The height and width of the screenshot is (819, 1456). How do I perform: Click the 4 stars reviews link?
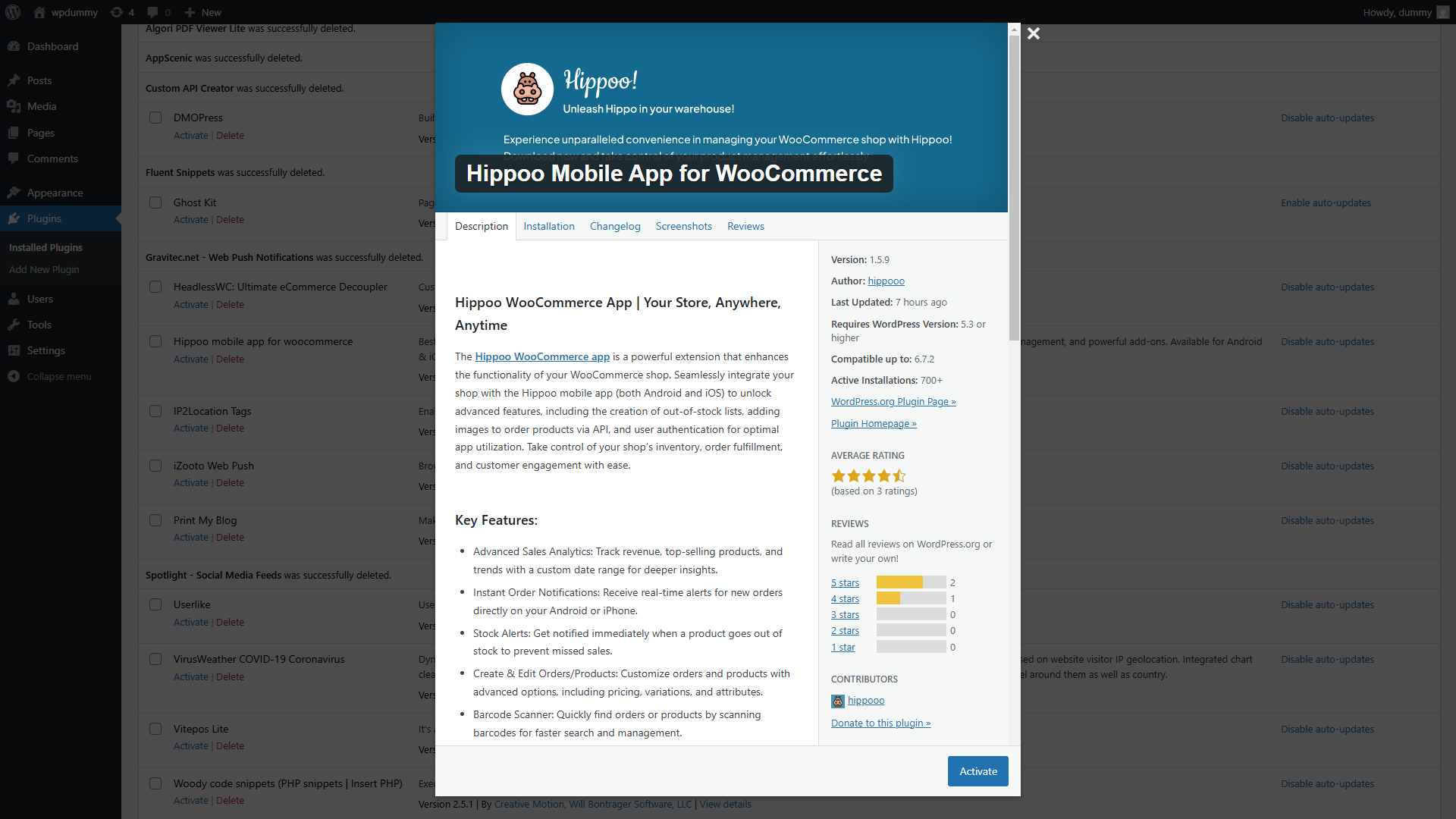click(845, 598)
